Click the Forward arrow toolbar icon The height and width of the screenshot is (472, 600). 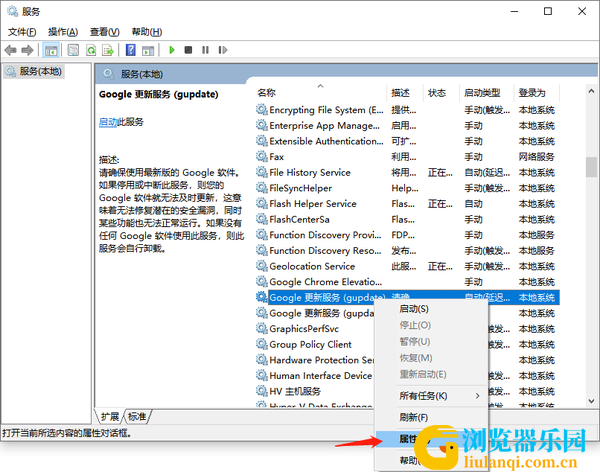(x=27, y=50)
